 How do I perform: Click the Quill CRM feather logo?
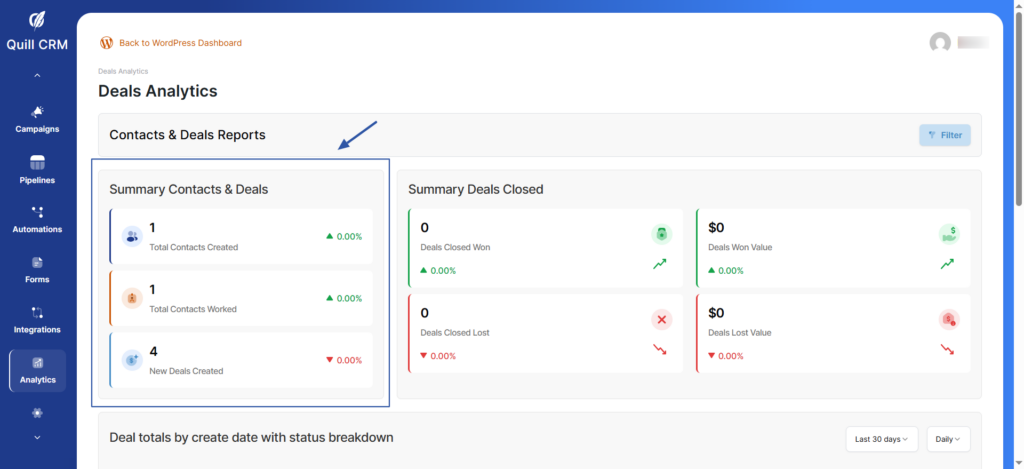[x=37, y=21]
